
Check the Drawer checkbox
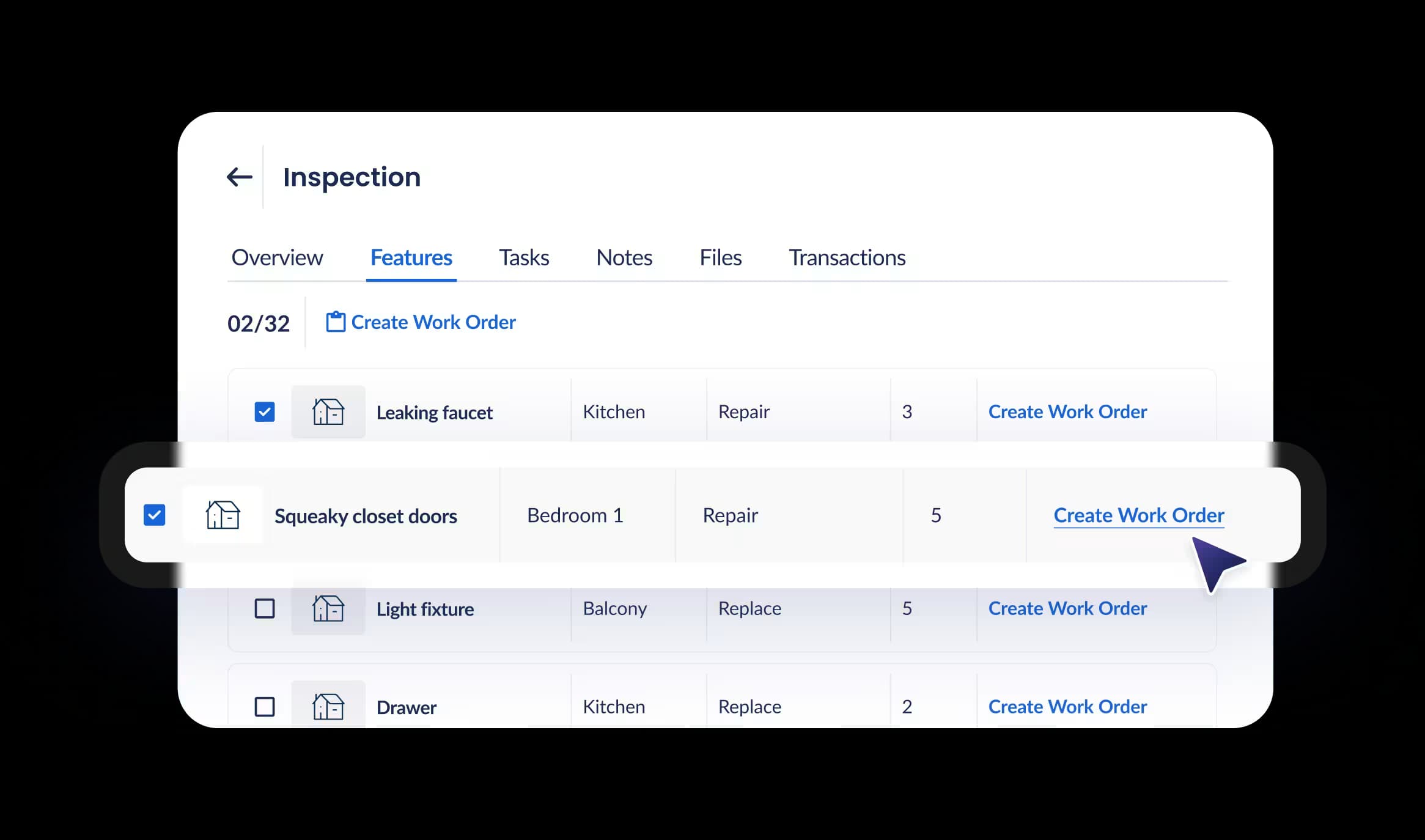(x=265, y=707)
